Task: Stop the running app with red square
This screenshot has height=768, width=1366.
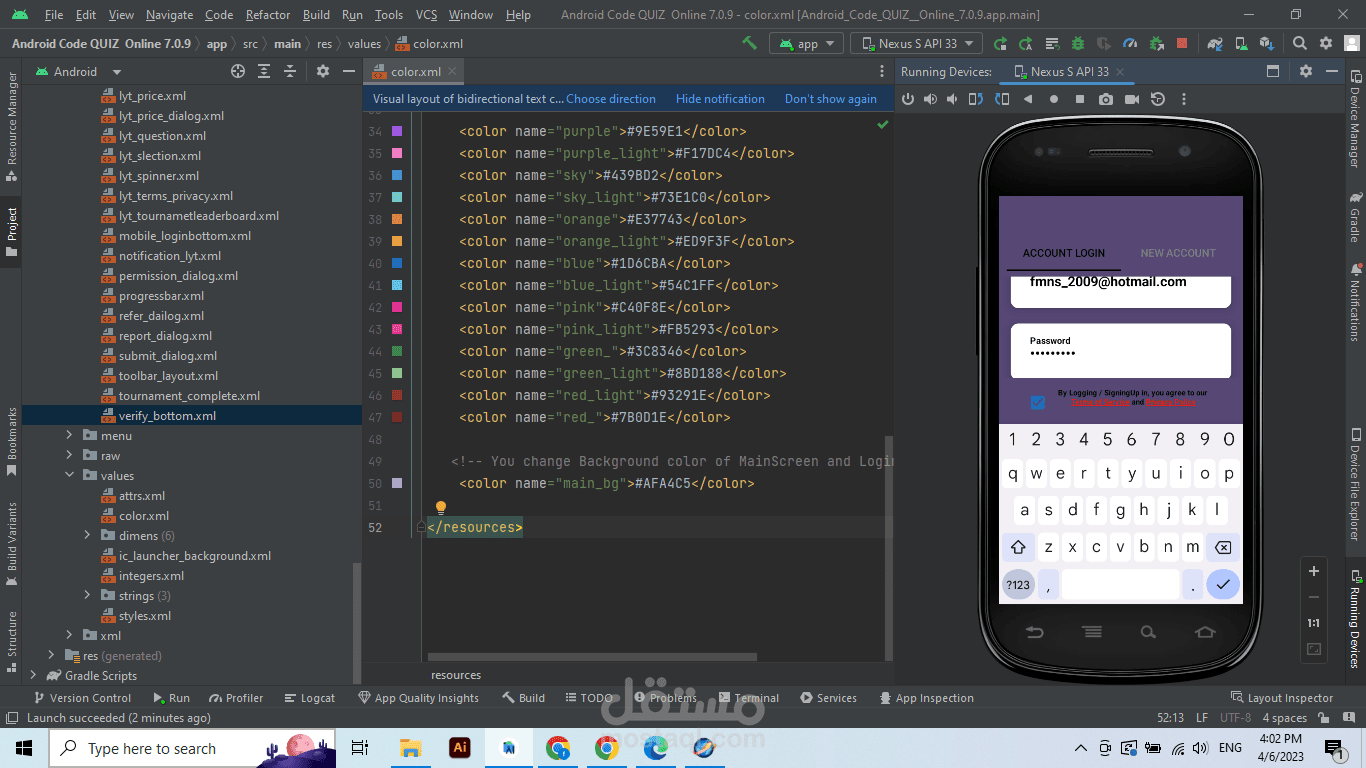Action: coord(1182,43)
